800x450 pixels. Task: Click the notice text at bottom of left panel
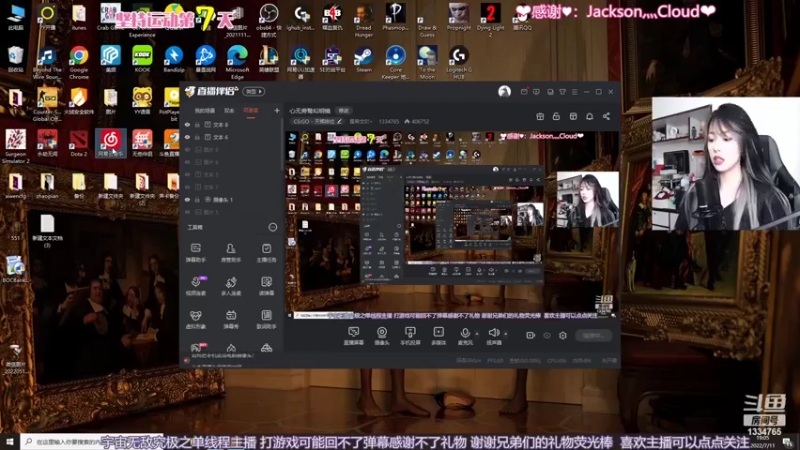pos(221,356)
